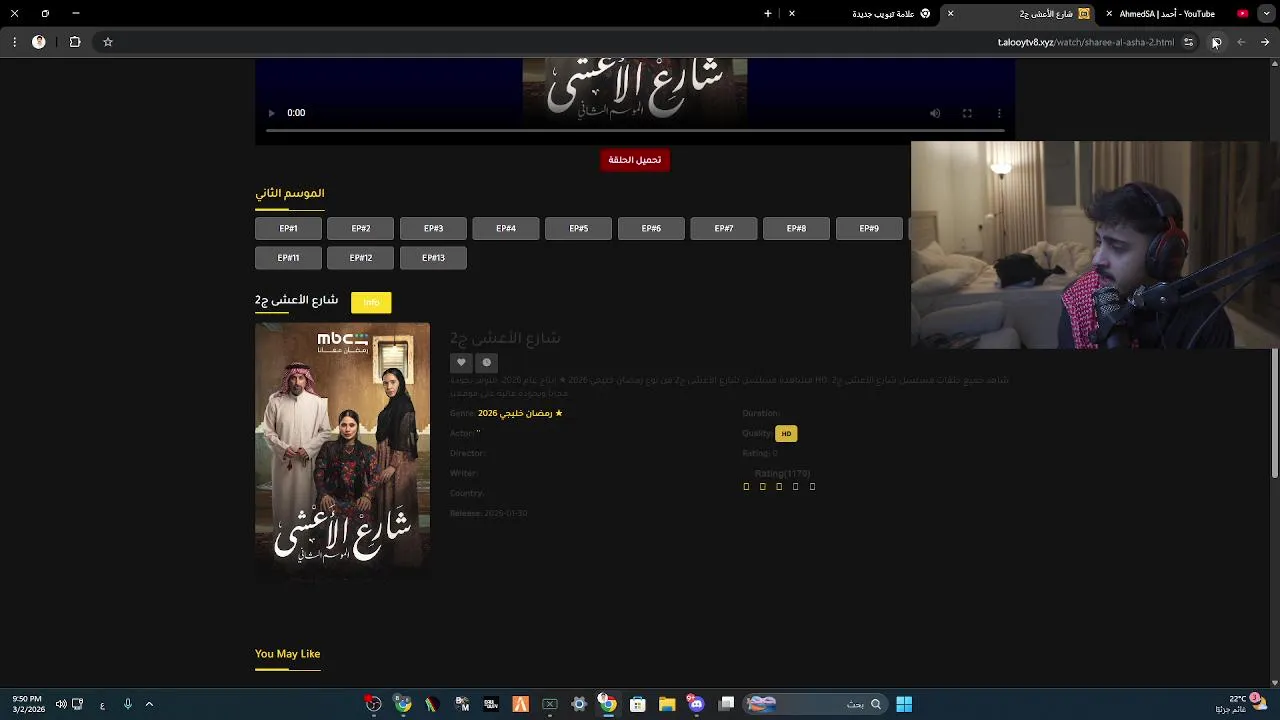Viewport: 1280px width, 720px height.
Task: Click the browser forward arrow
Action: (1265, 42)
